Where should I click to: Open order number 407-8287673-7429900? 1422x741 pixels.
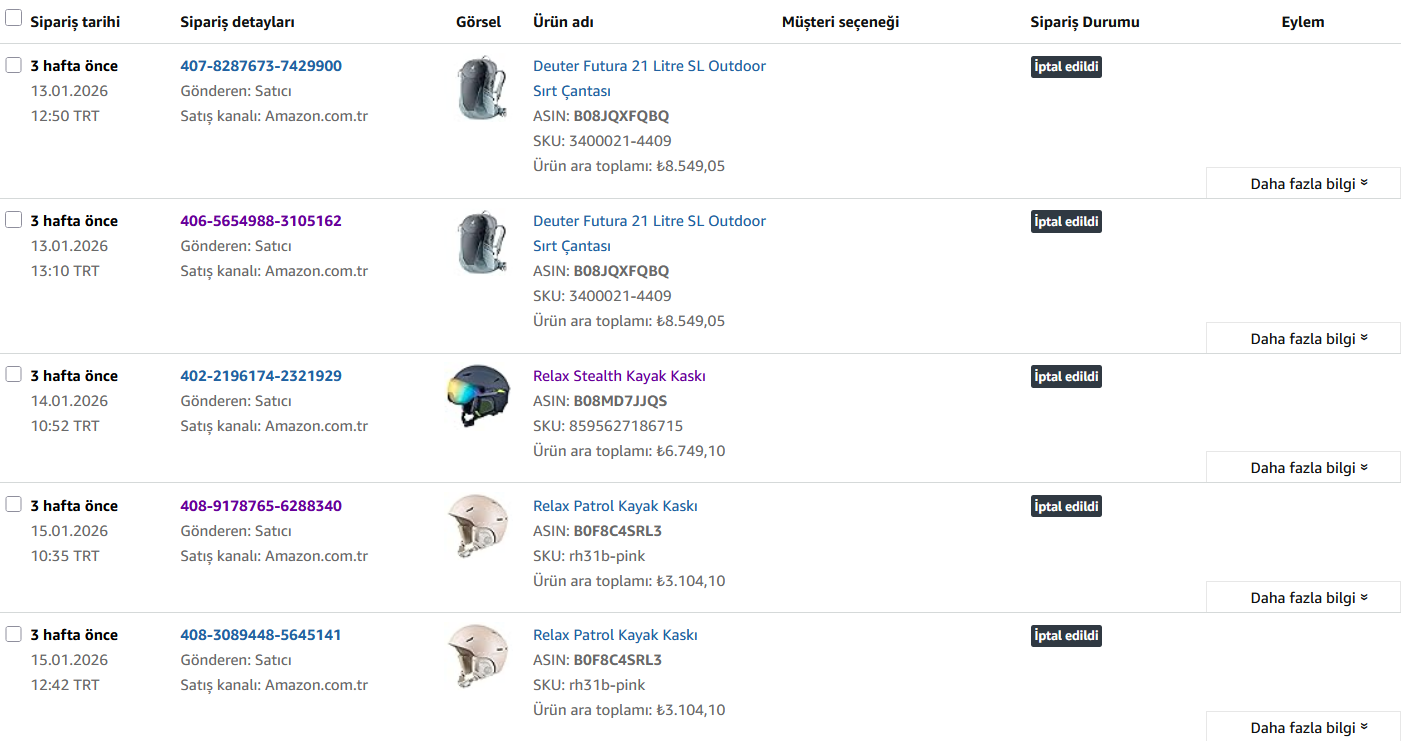261,66
